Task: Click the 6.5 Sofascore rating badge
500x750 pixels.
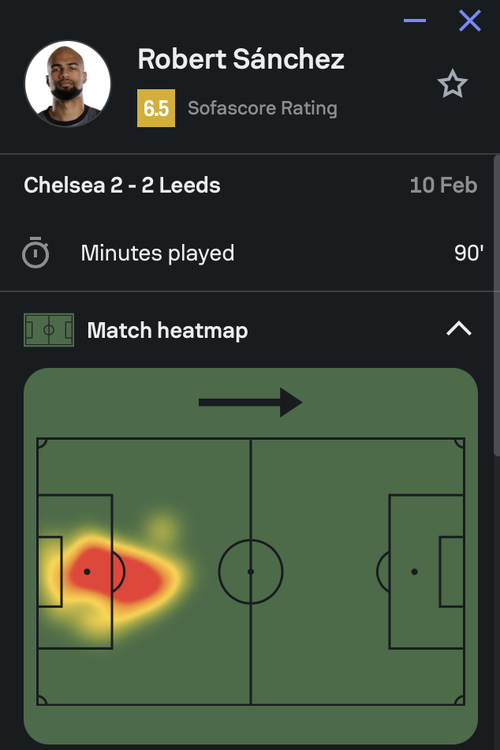Action: coord(156,108)
